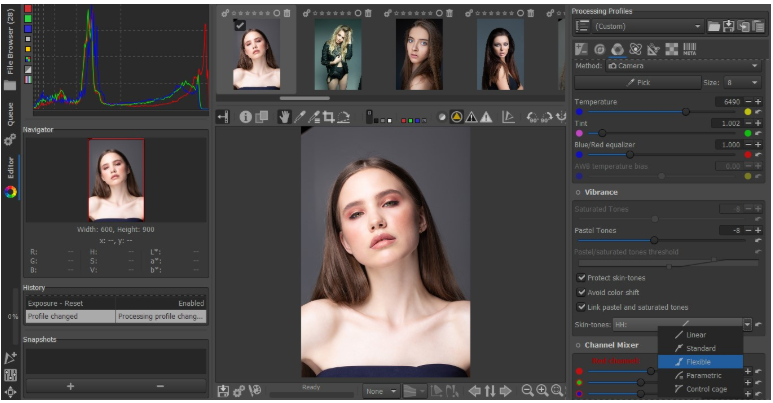Screen dimensions: 773x403
Task: Open the picker Size dropdown
Action: pos(741,83)
